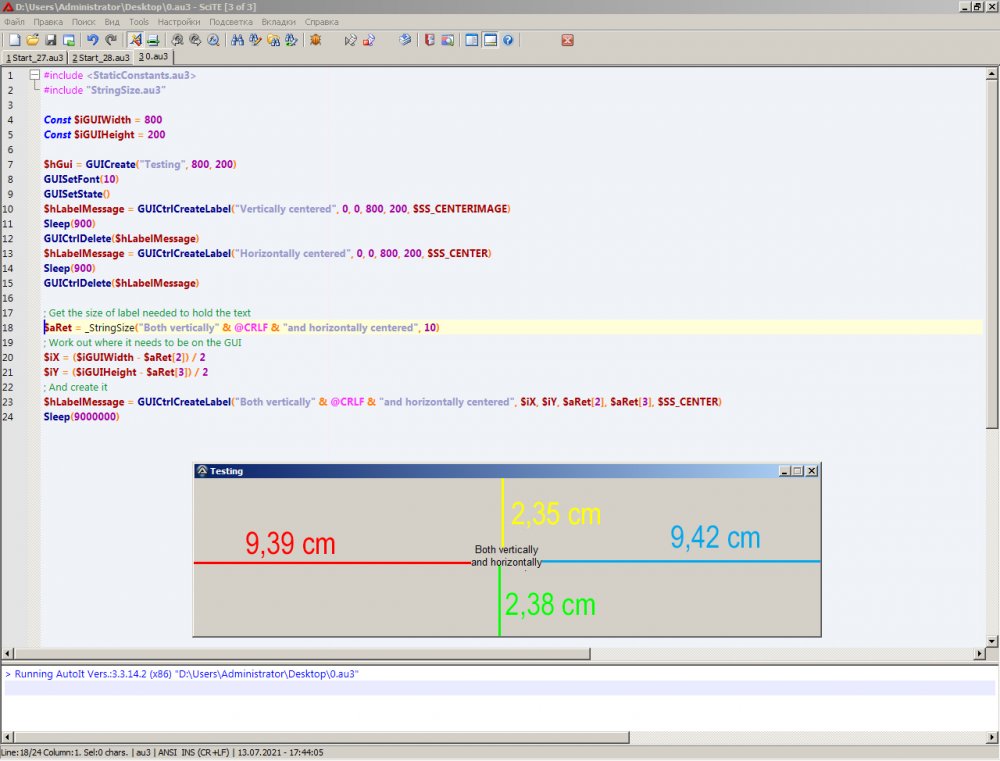
Task: Click the AutoIt icon in the Testing window title
Action: (x=202, y=471)
